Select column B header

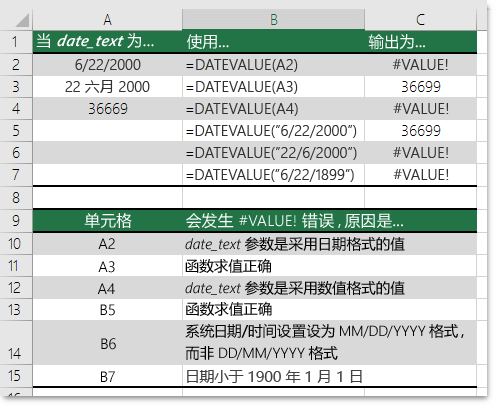click(273, 20)
